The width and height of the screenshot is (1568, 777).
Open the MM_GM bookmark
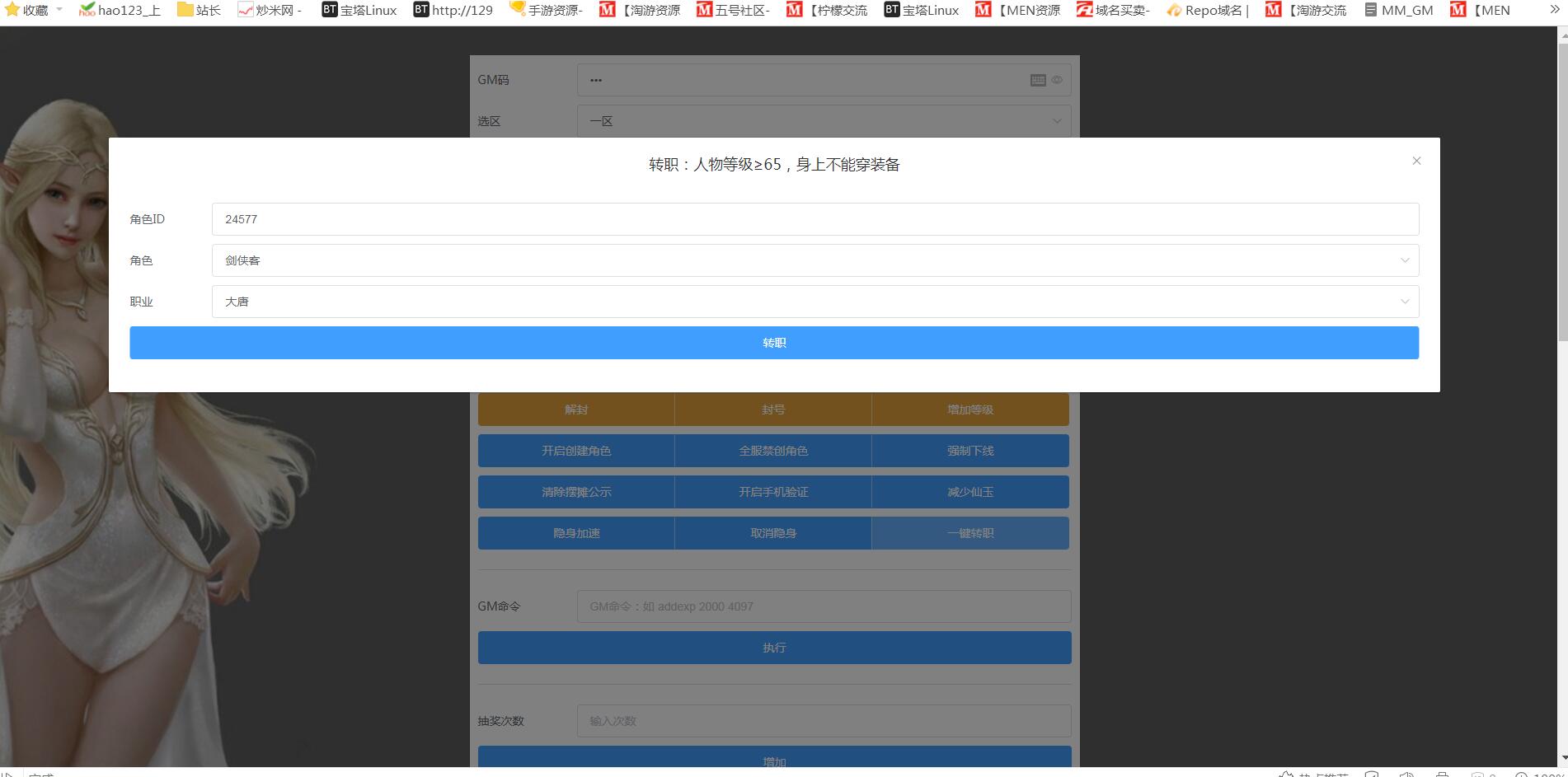pyautogui.click(x=1399, y=10)
